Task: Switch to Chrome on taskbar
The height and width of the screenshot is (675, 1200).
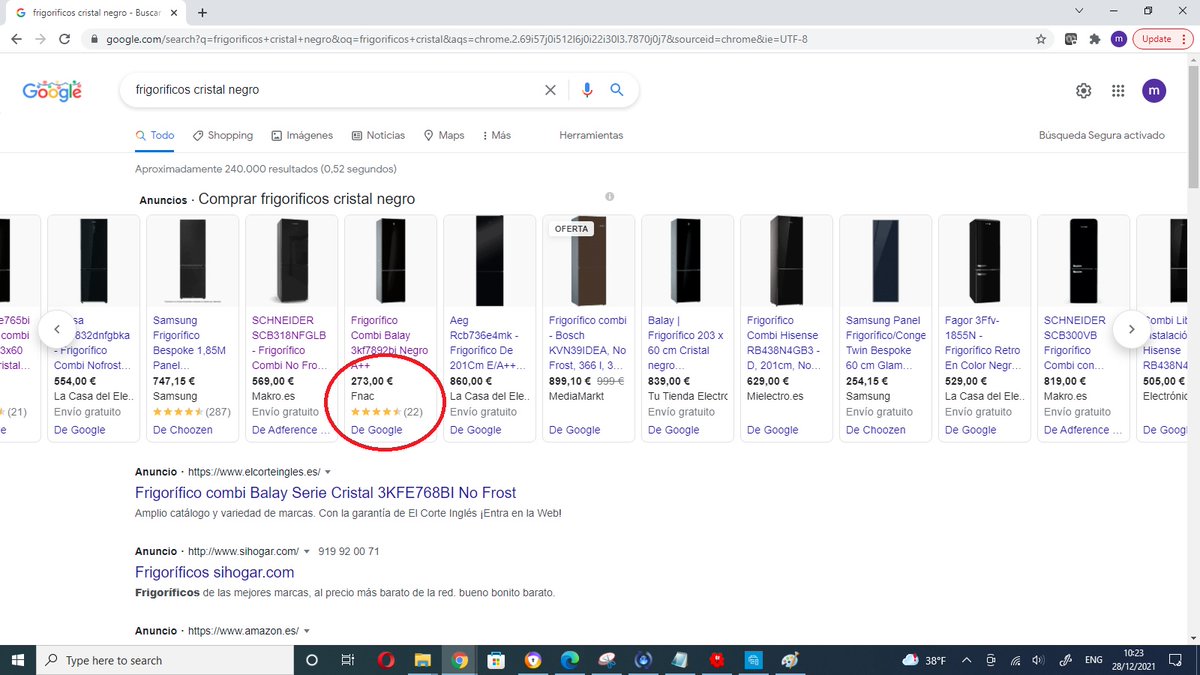Action: 459,660
